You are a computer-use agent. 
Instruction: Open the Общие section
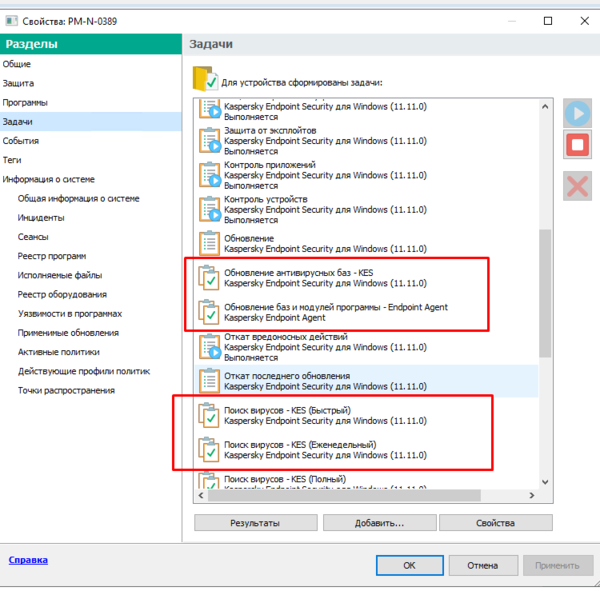[91, 64]
